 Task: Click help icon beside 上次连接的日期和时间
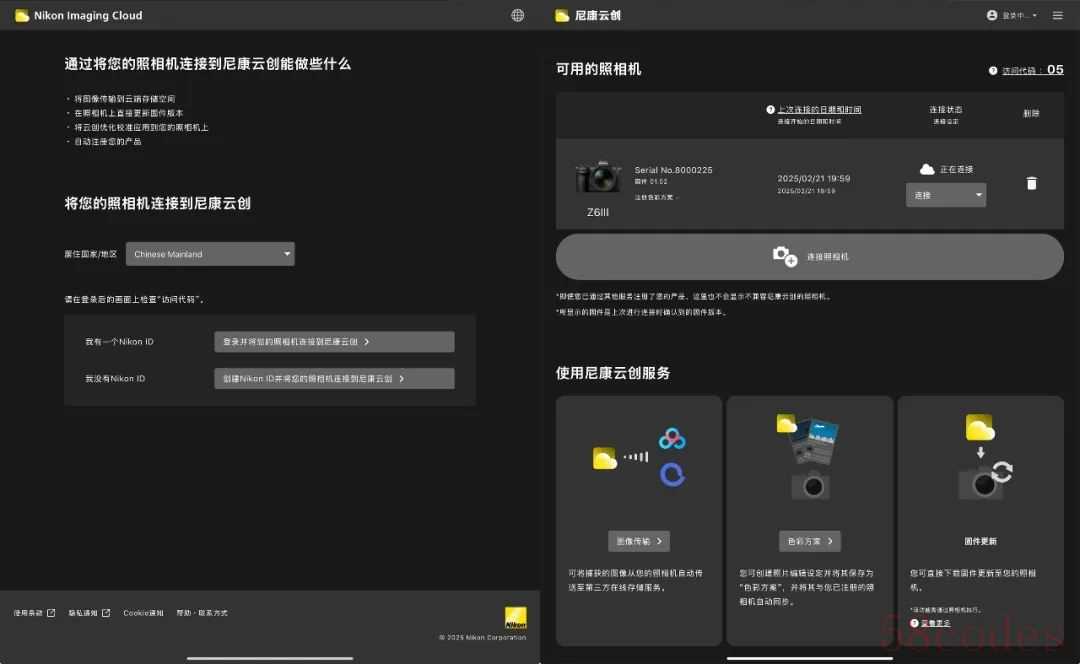[x=771, y=110]
